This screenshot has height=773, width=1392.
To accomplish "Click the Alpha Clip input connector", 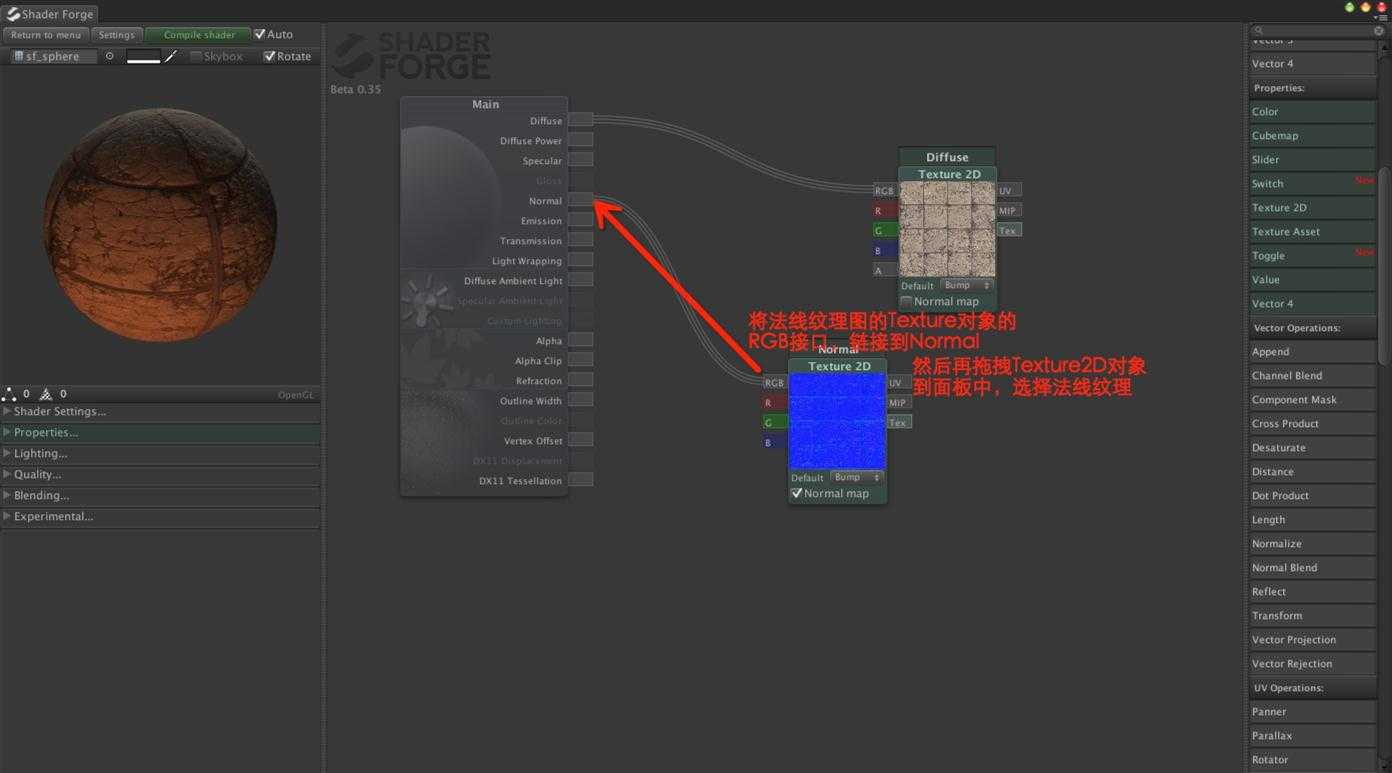I will [x=580, y=360].
